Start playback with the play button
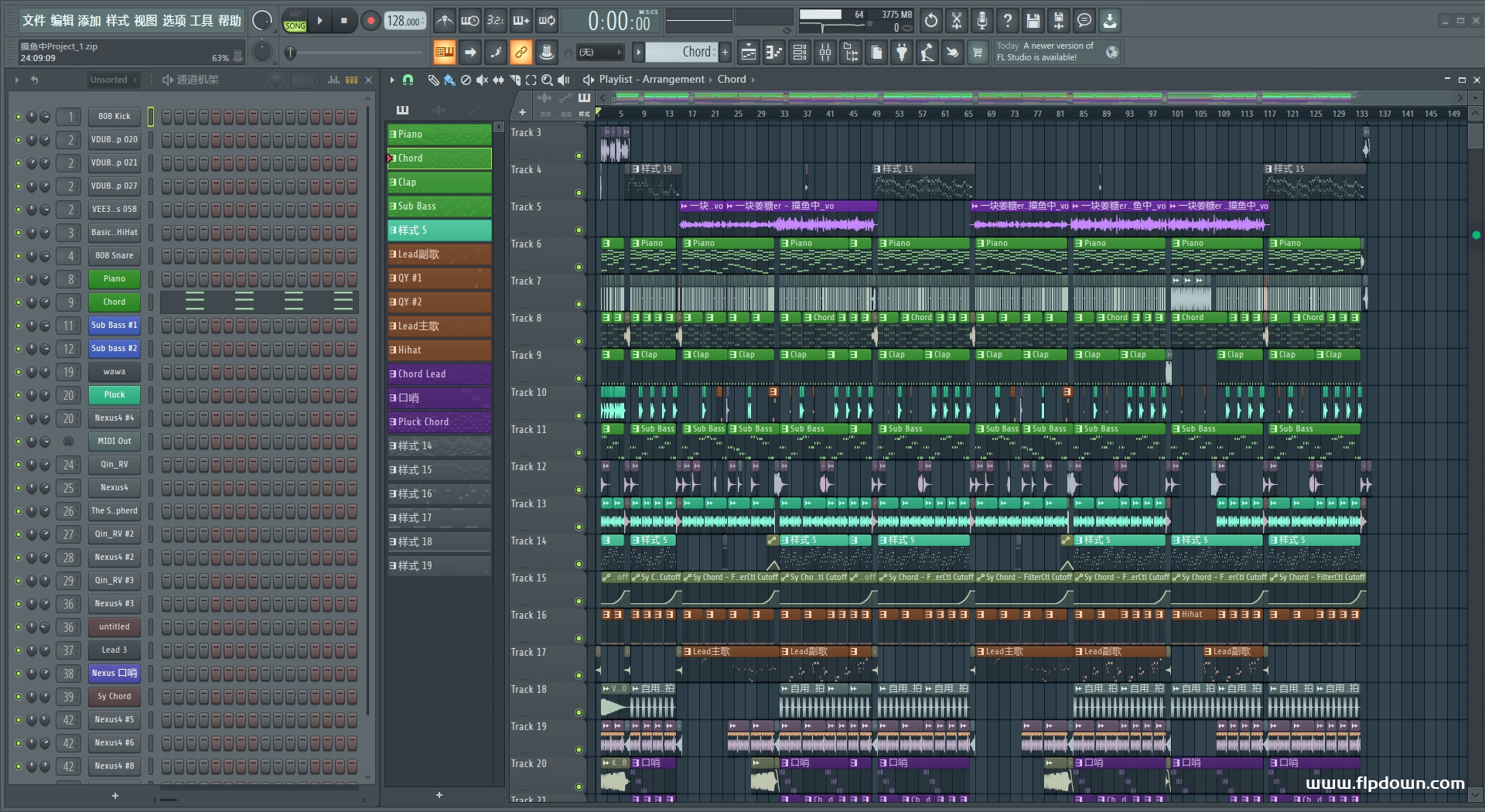Viewport: 1485px width, 812px height. click(x=319, y=21)
